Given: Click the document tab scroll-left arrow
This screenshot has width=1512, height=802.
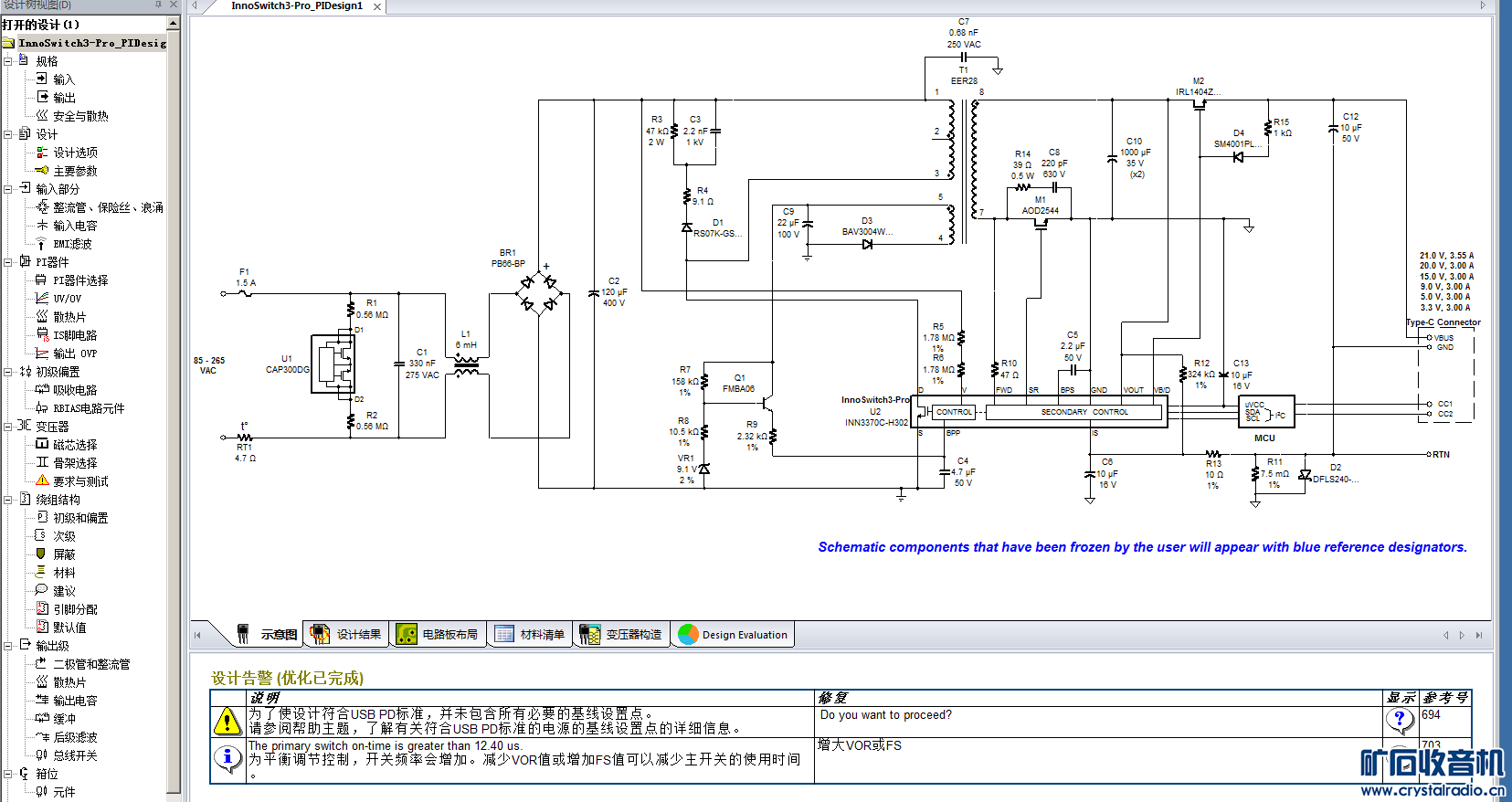Looking at the screenshot, I should (195, 5).
